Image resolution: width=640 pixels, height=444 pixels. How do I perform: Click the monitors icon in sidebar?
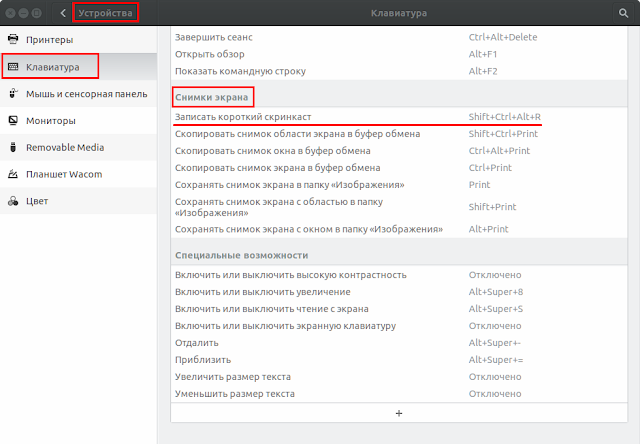point(13,120)
